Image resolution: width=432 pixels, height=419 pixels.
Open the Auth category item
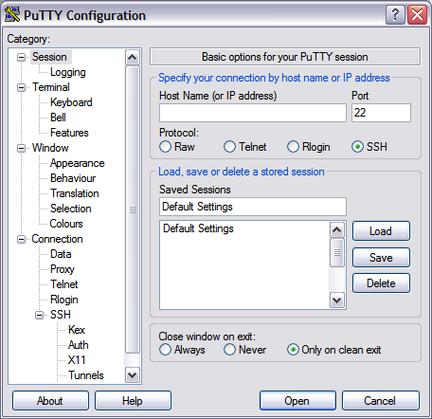pyautogui.click(x=78, y=345)
